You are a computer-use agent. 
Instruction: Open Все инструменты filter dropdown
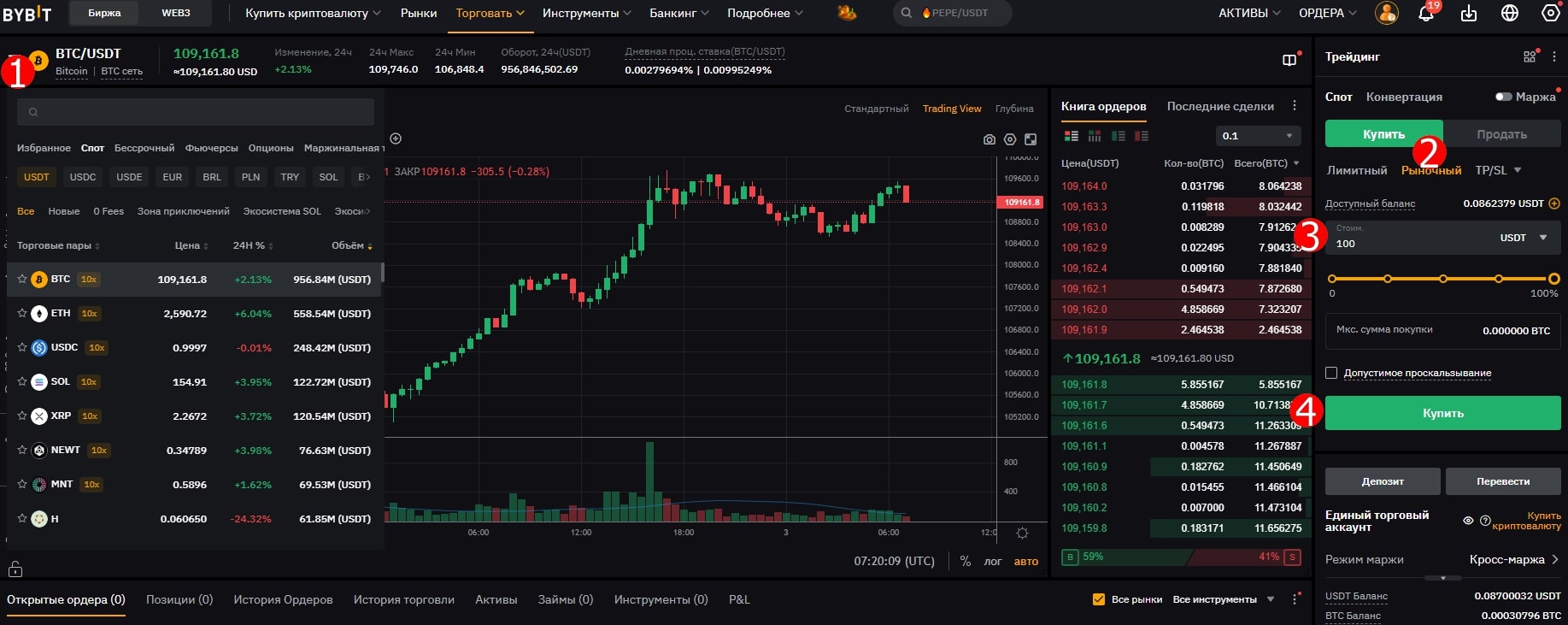click(x=1224, y=599)
